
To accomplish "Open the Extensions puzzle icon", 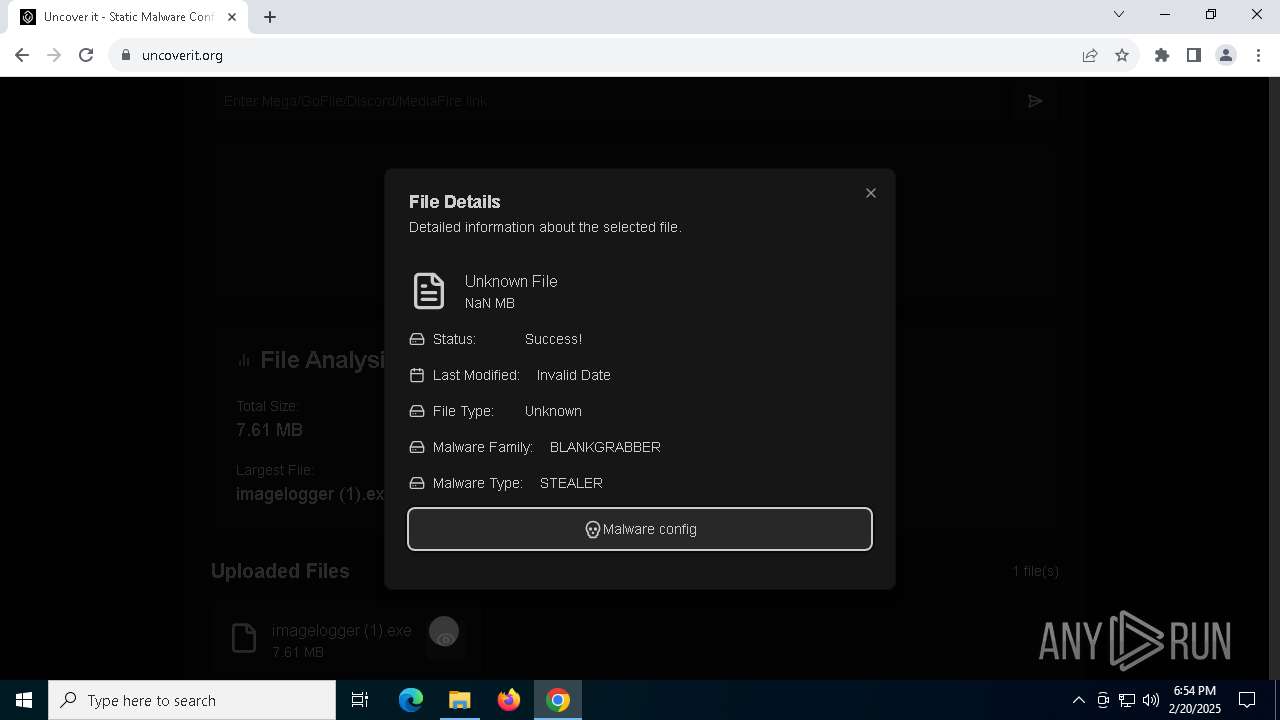I will [1162, 55].
